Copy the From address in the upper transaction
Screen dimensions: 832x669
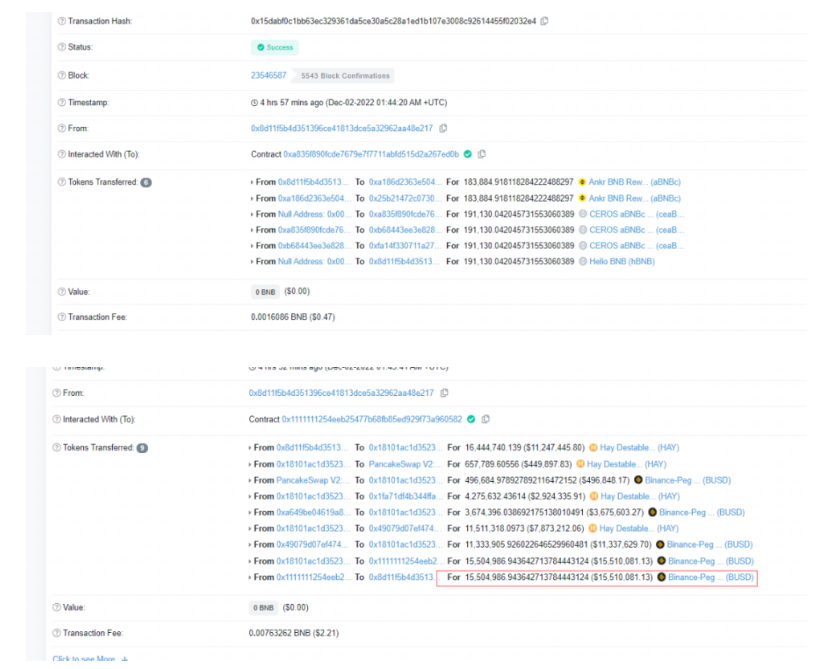point(443,128)
